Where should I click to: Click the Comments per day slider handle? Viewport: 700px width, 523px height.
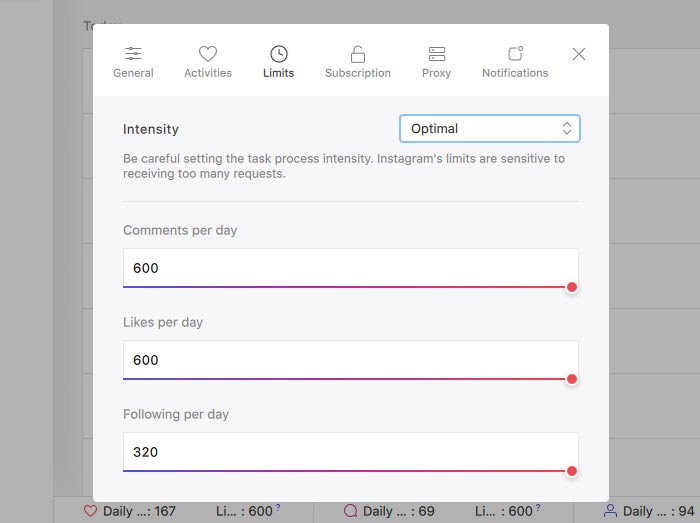[571, 287]
